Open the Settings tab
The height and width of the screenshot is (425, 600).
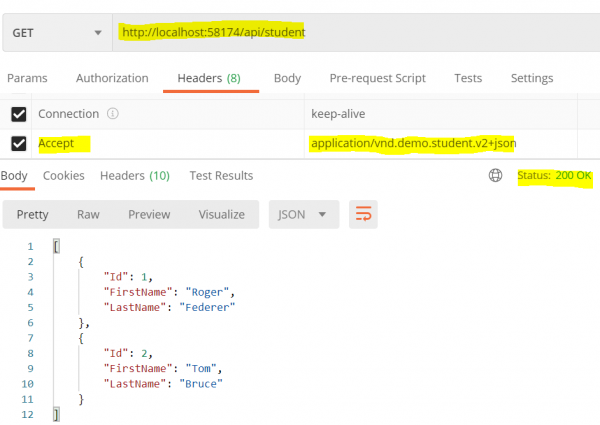532,78
